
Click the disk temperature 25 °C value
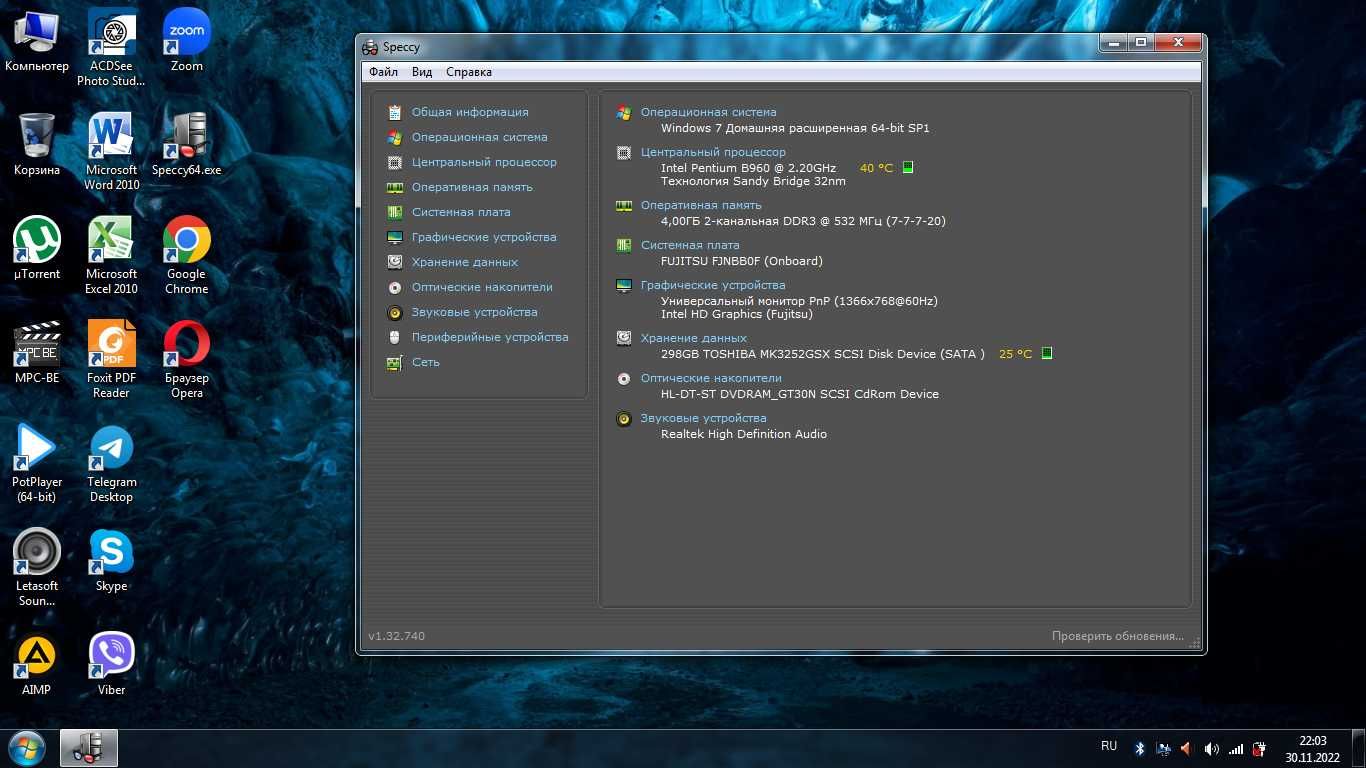(1015, 354)
